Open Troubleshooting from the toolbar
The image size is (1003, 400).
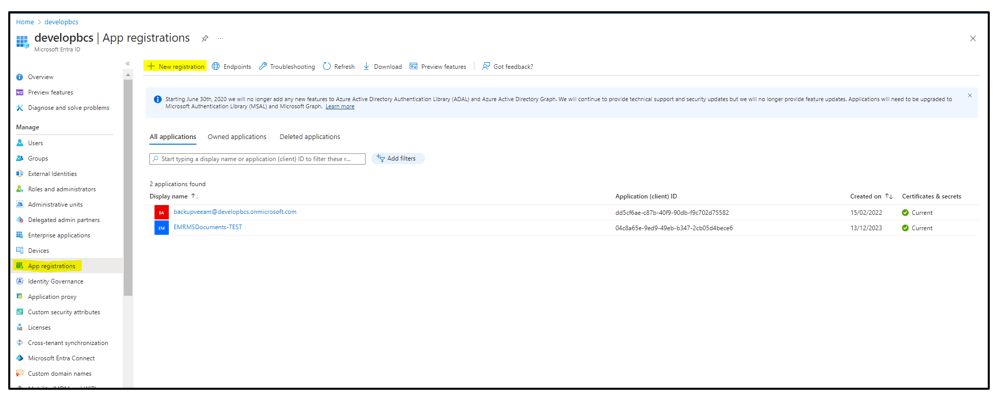click(286, 67)
